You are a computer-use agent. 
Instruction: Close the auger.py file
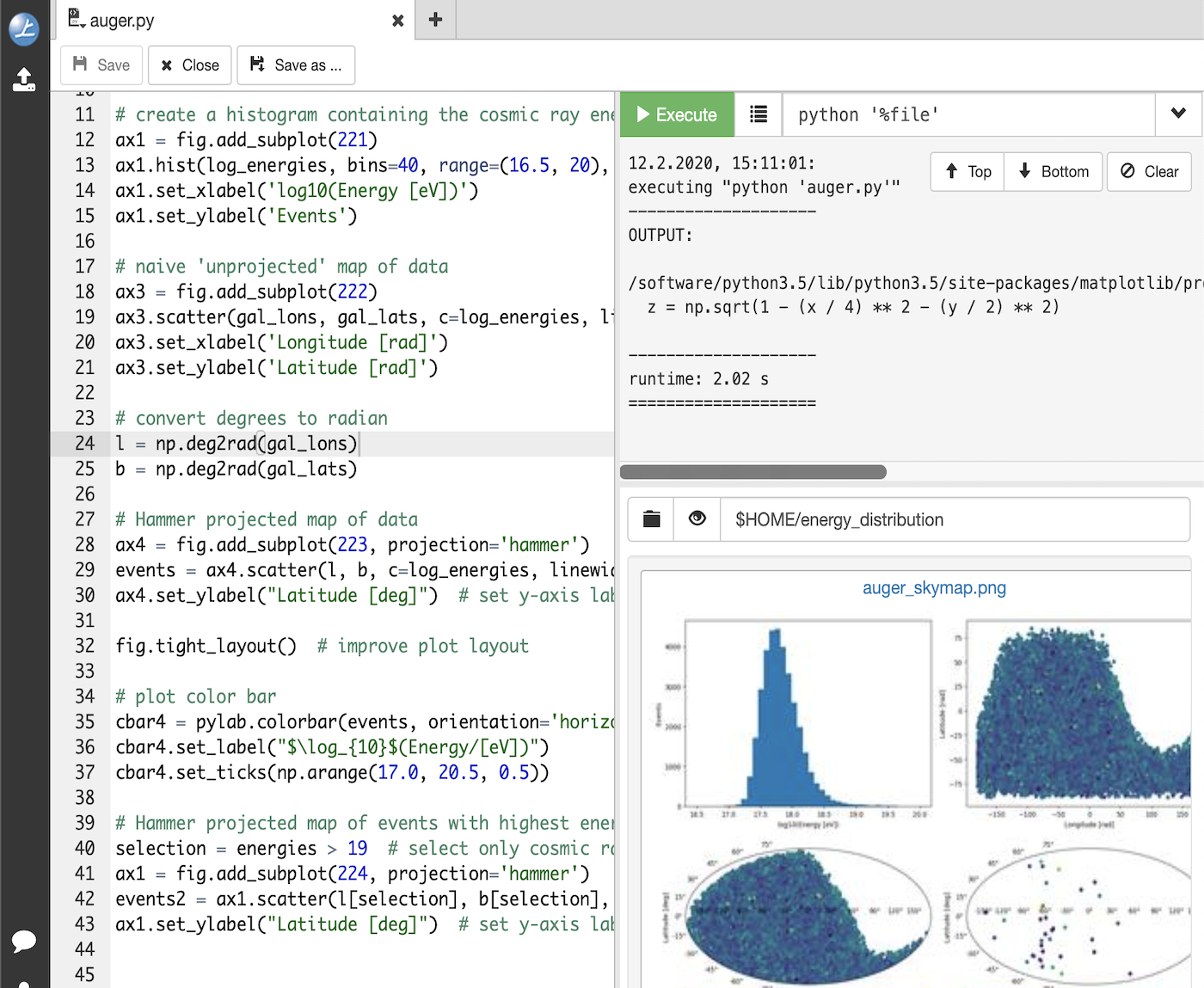[x=396, y=20]
